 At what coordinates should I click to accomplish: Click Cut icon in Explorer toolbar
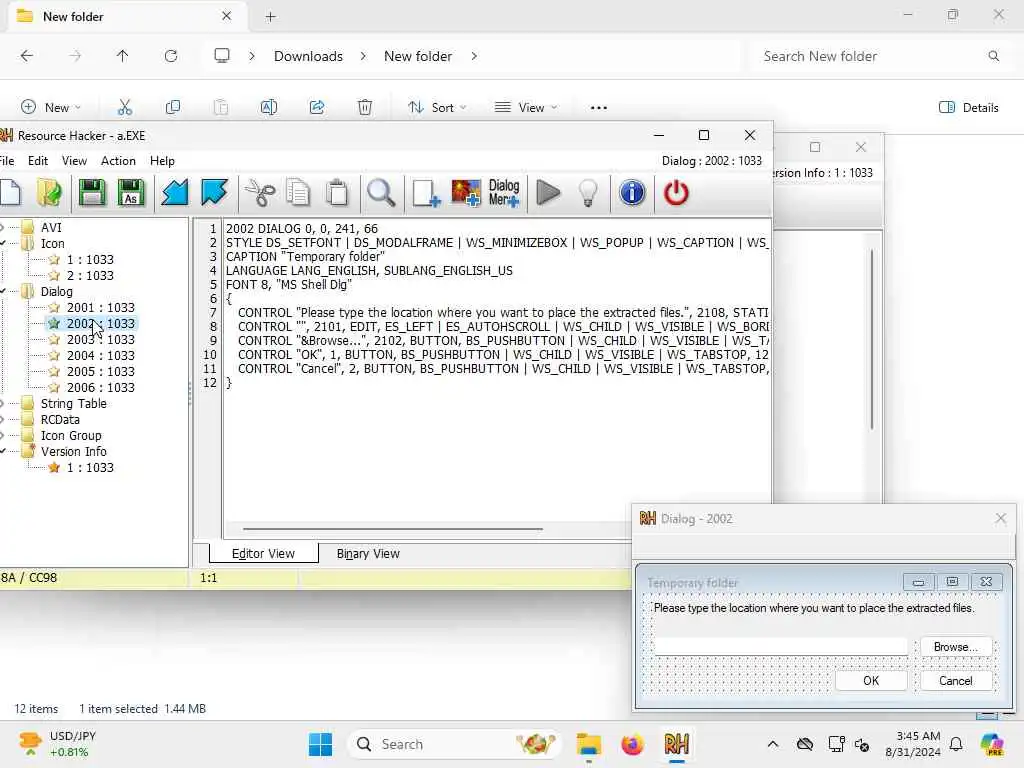125,107
